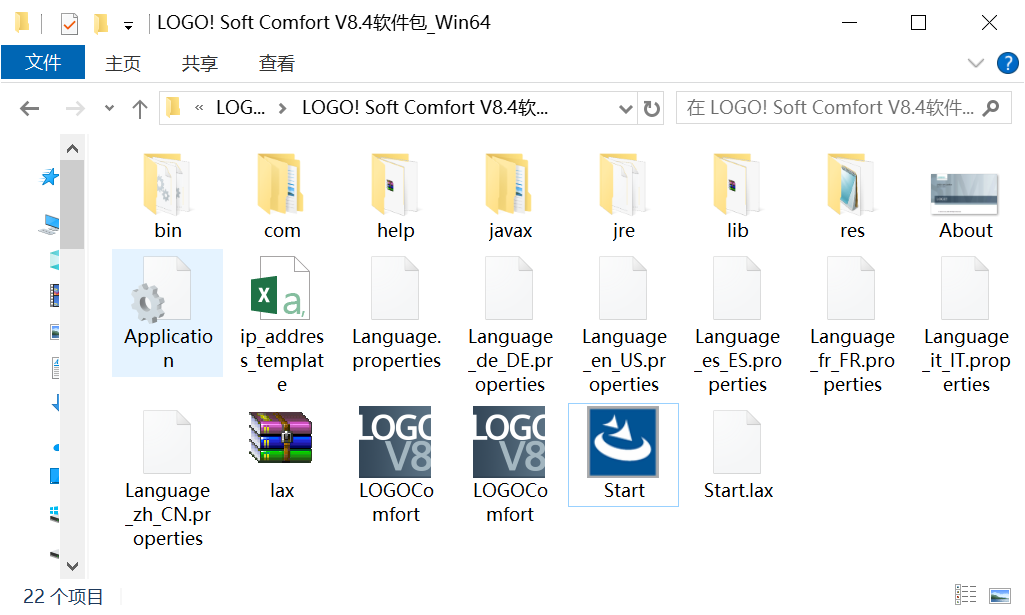1025x615 pixels.
Task: Open Quick access star in navigation pane
Action: tap(50, 177)
